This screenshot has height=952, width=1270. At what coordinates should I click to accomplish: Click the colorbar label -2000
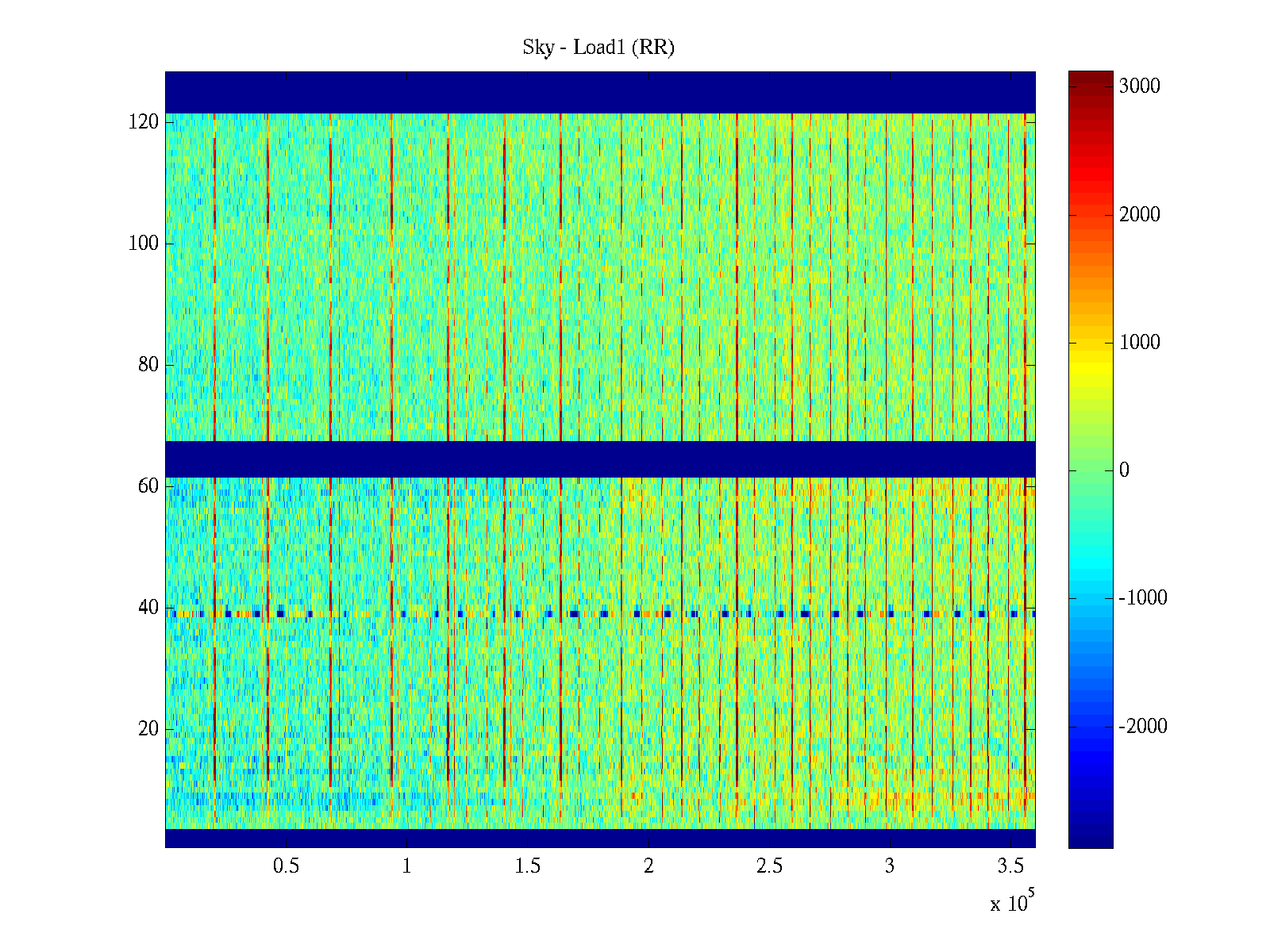[x=1143, y=727]
